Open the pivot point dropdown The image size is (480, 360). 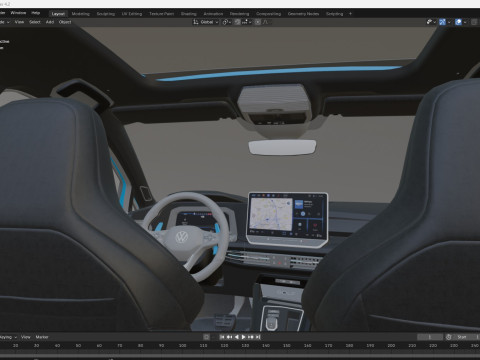coord(227,22)
